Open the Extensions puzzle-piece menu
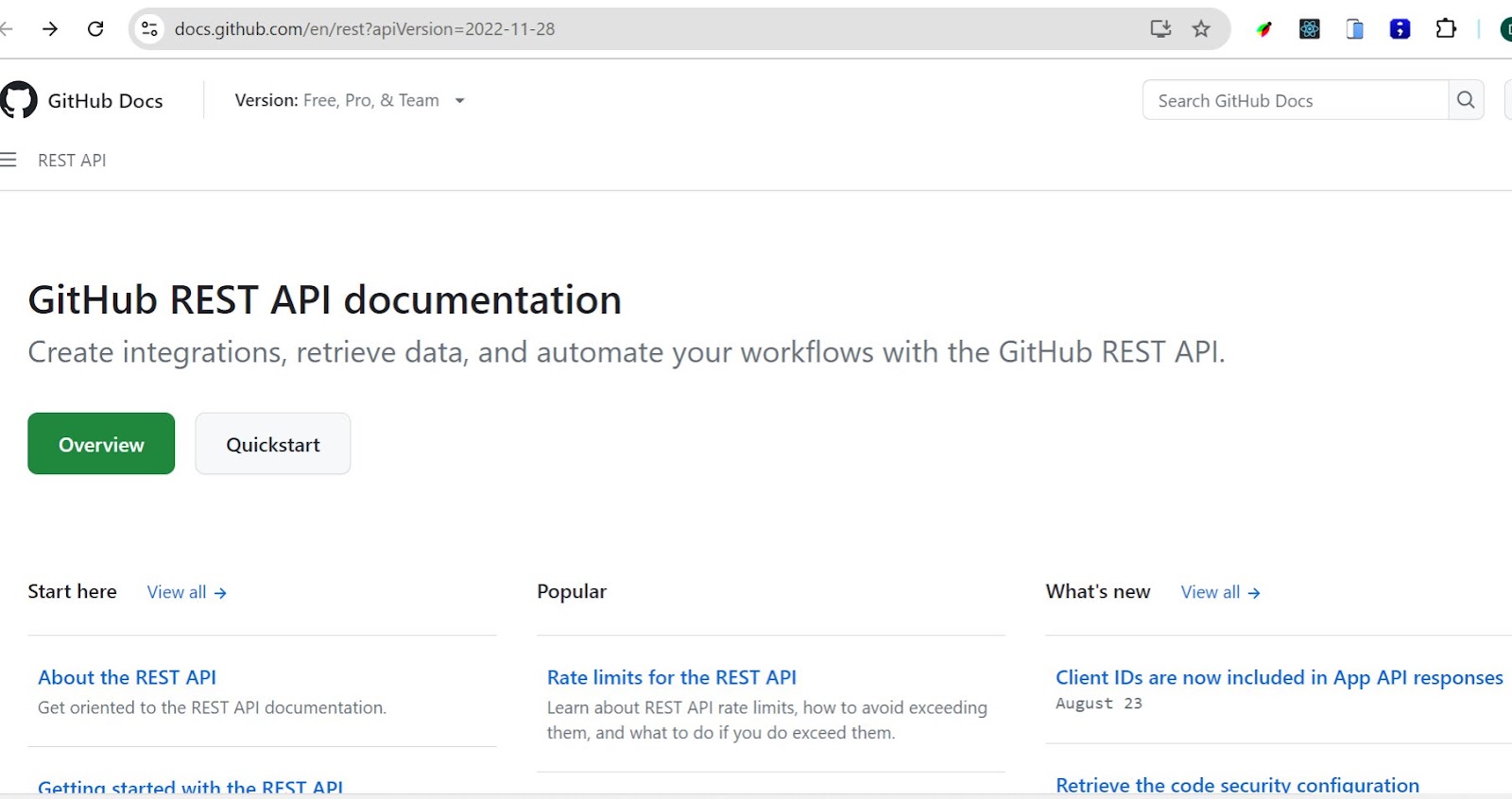 [1446, 29]
